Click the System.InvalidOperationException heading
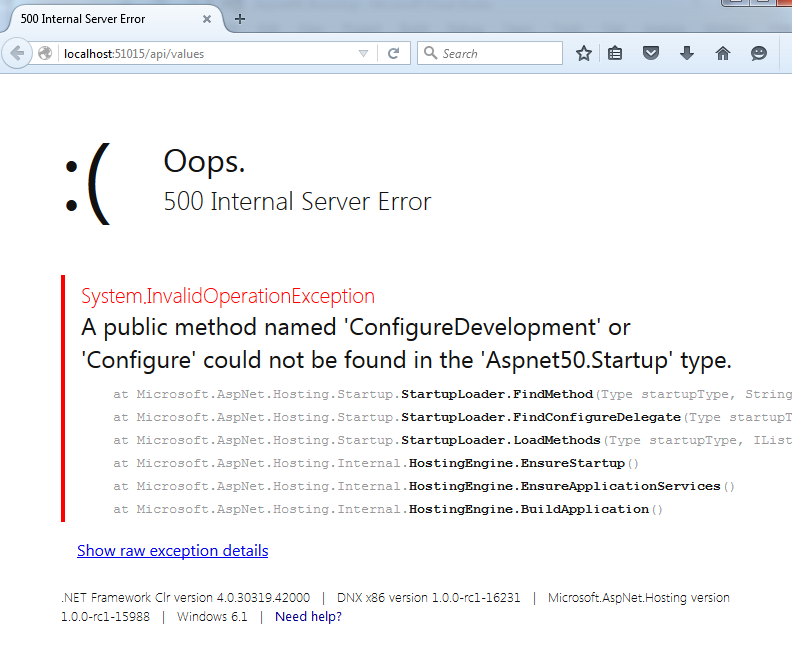This screenshot has width=792, height=651. [x=228, y=296]
